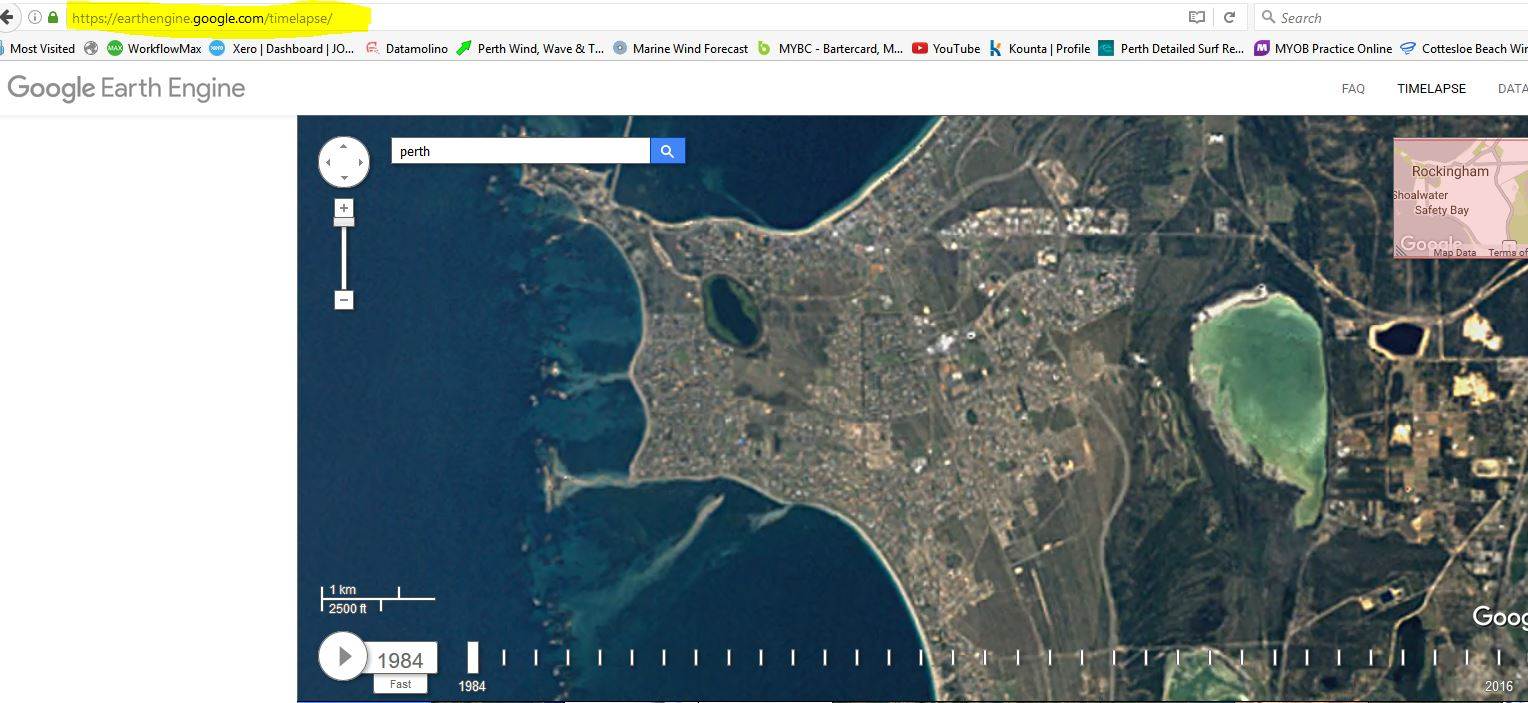This screenshot has width=1528, height=703.
Task: Reload the page with refresh icon
Action: [1229, 17]
